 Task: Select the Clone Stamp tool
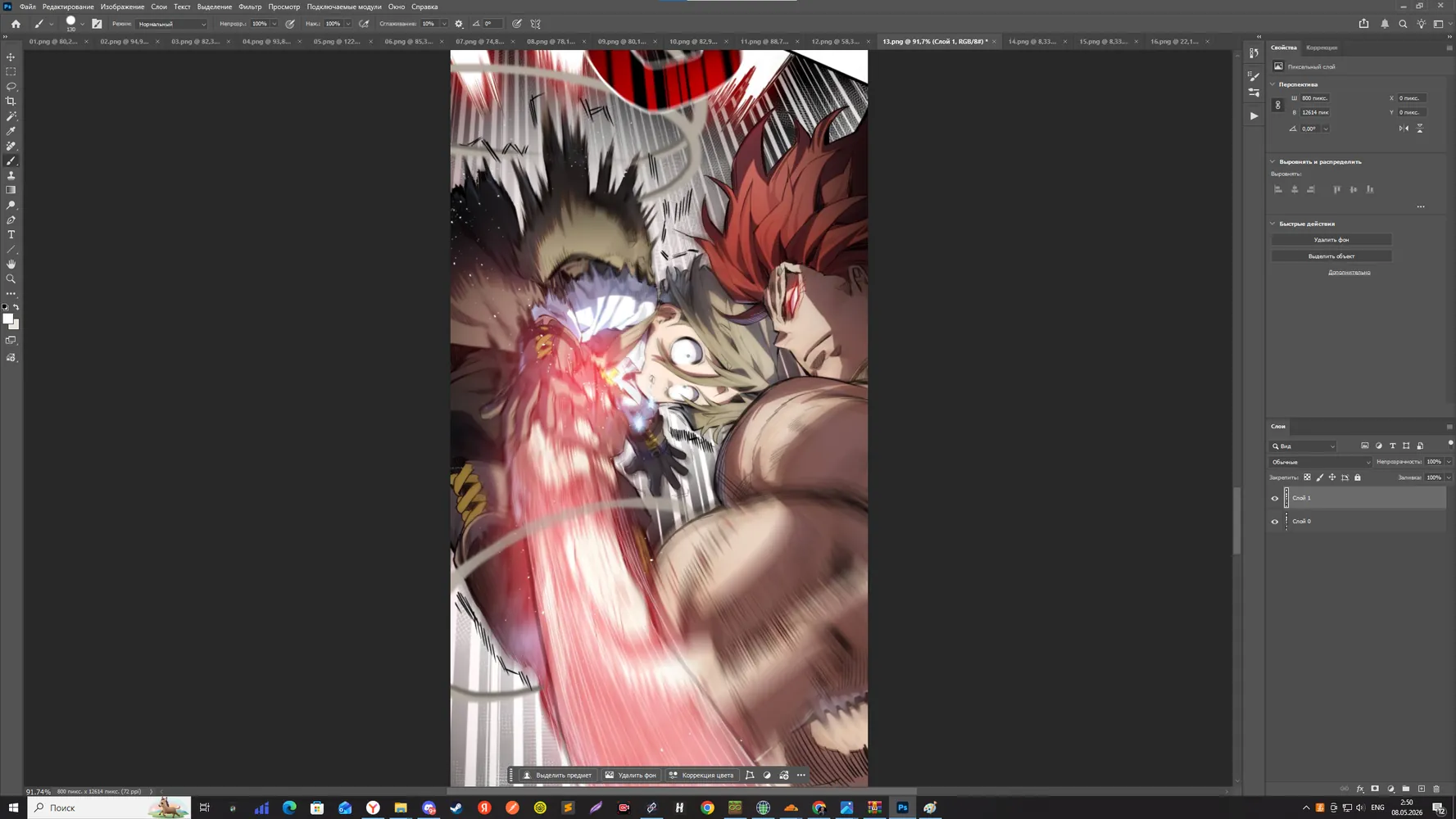click(11, 175)
